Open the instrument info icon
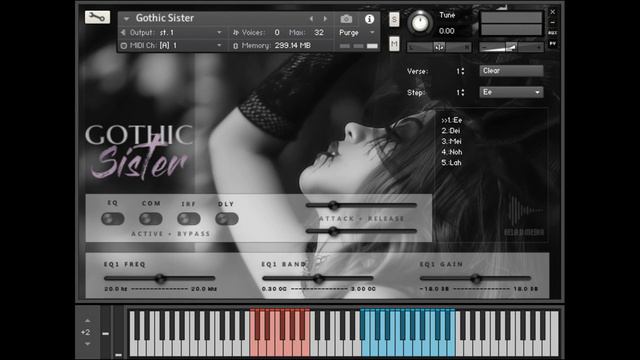640x360 pixels. point(369,19)
